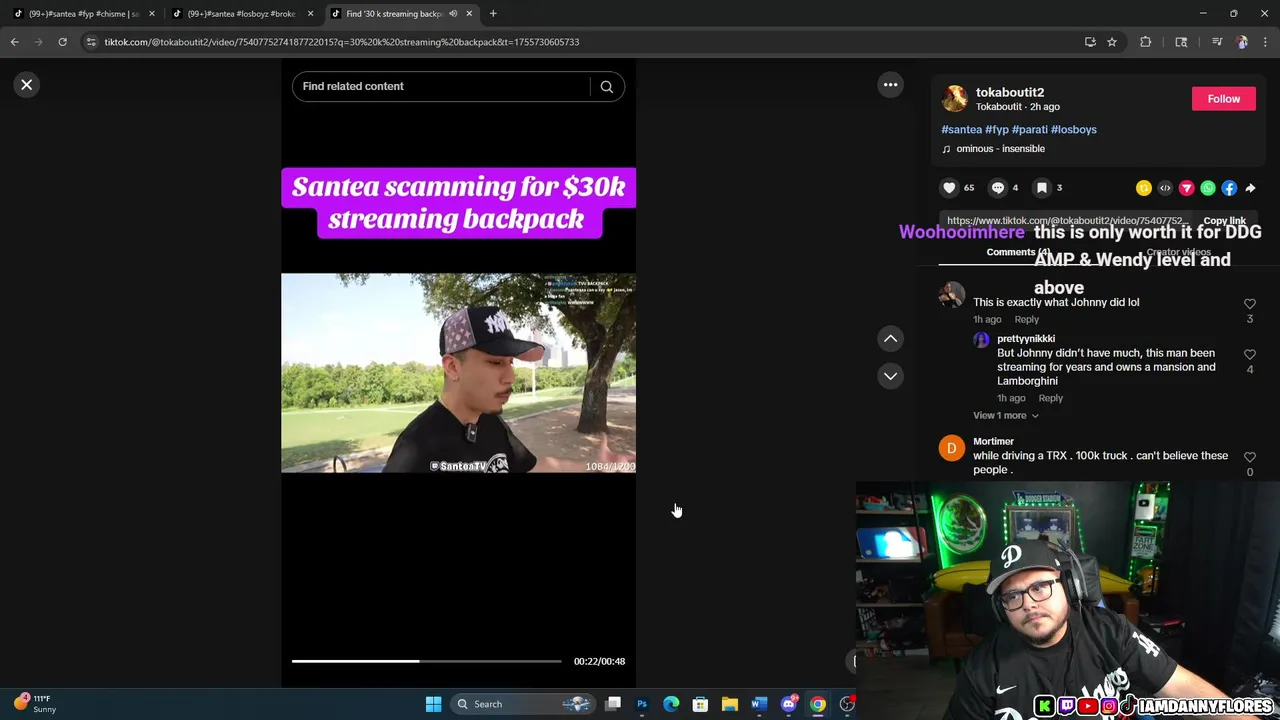Open the #losboys hashtag
The height and width of the screenshot is (720, 1280).
click(x=1074, y=130)
